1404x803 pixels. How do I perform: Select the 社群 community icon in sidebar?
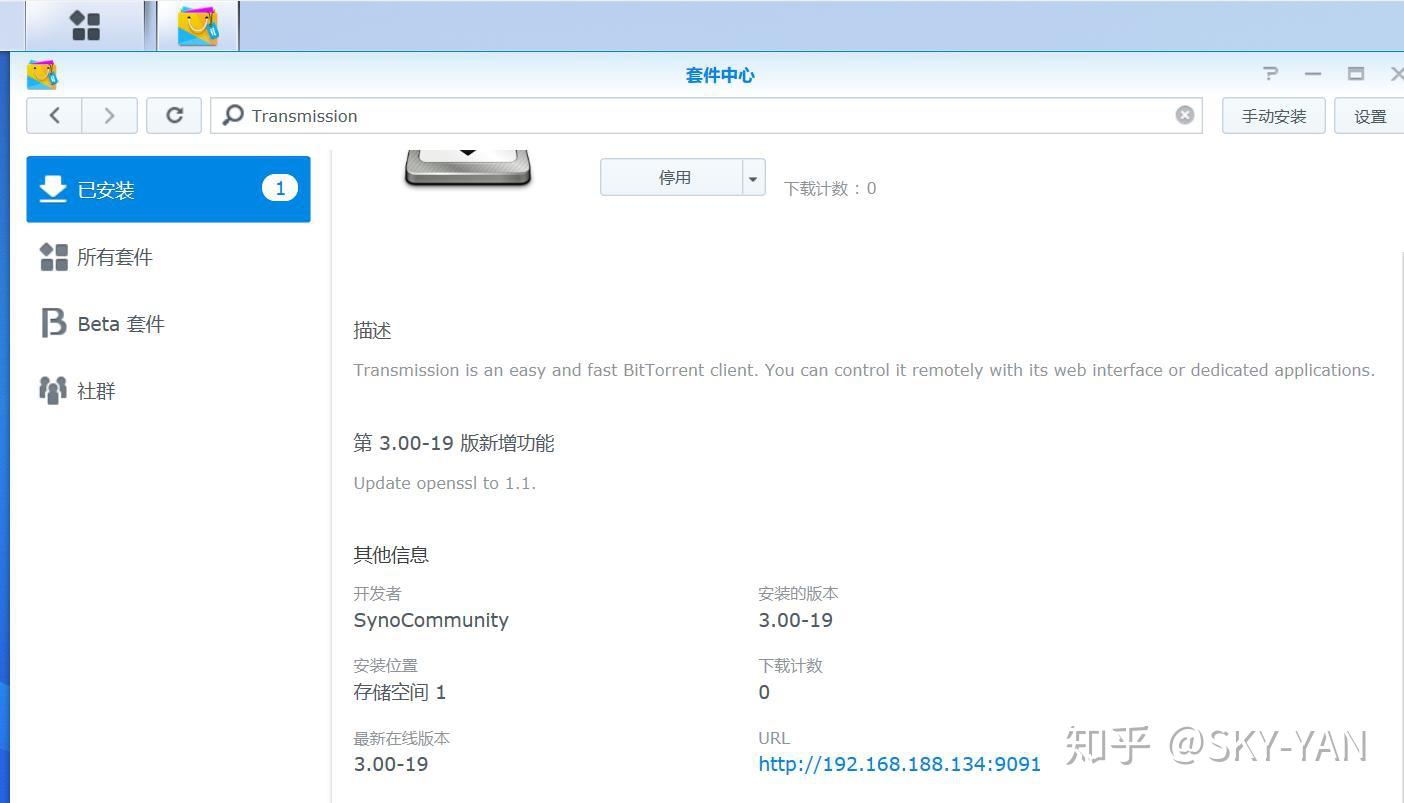click(53, 390)
